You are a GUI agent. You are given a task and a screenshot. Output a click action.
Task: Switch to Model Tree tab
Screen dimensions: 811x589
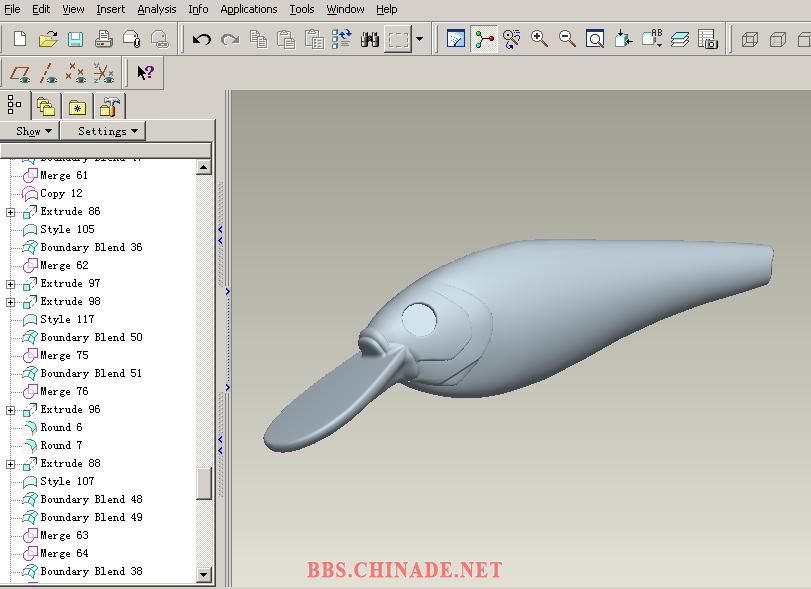coord(14,105)
